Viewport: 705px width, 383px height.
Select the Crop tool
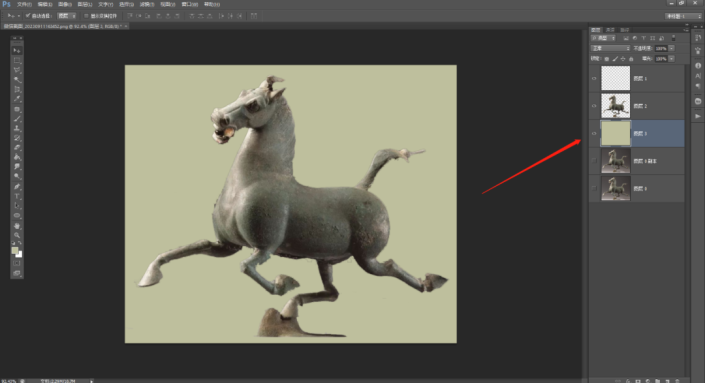(17, 89)
